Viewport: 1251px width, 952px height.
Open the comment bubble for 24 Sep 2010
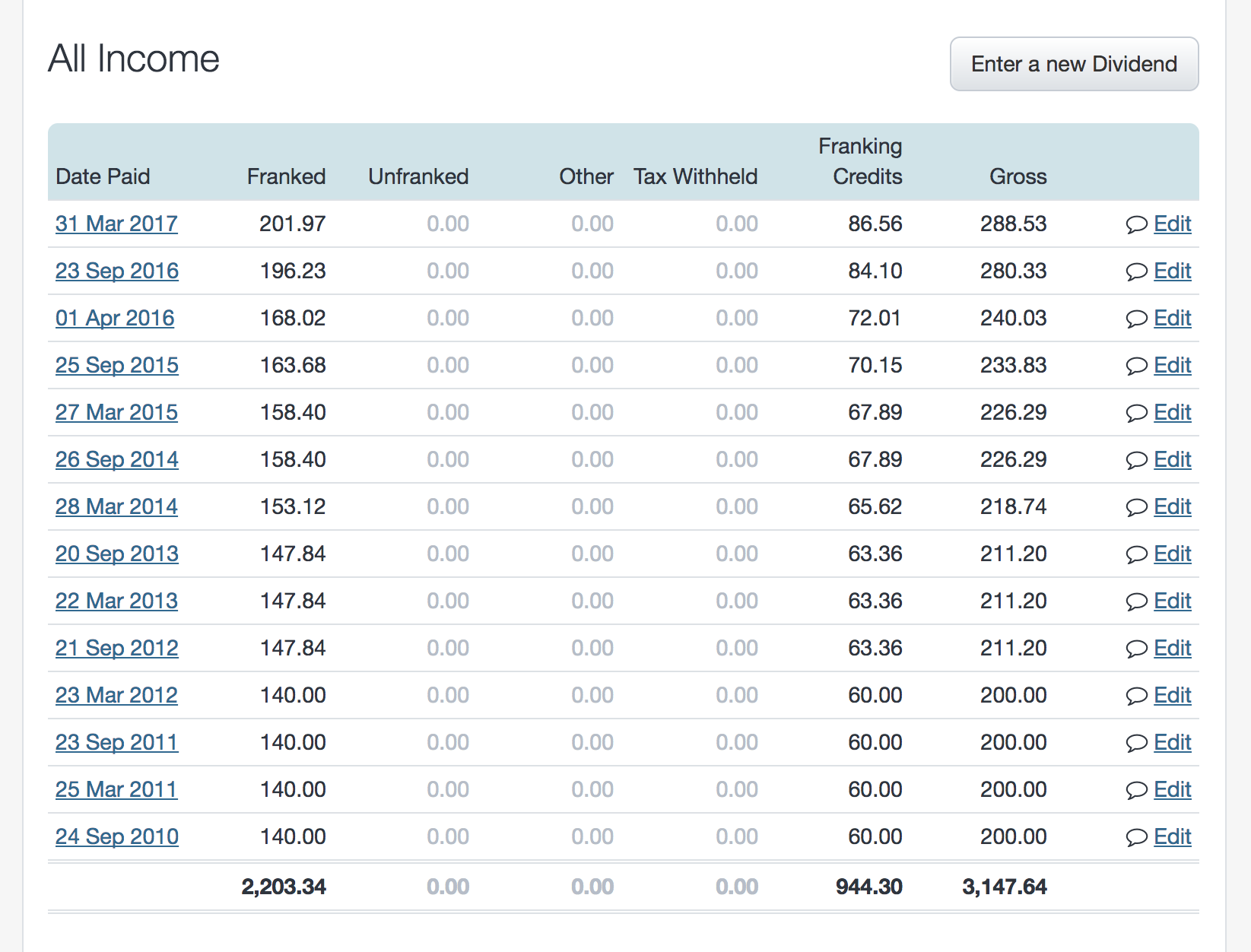pyautogui.click(x=1136, y=836)
